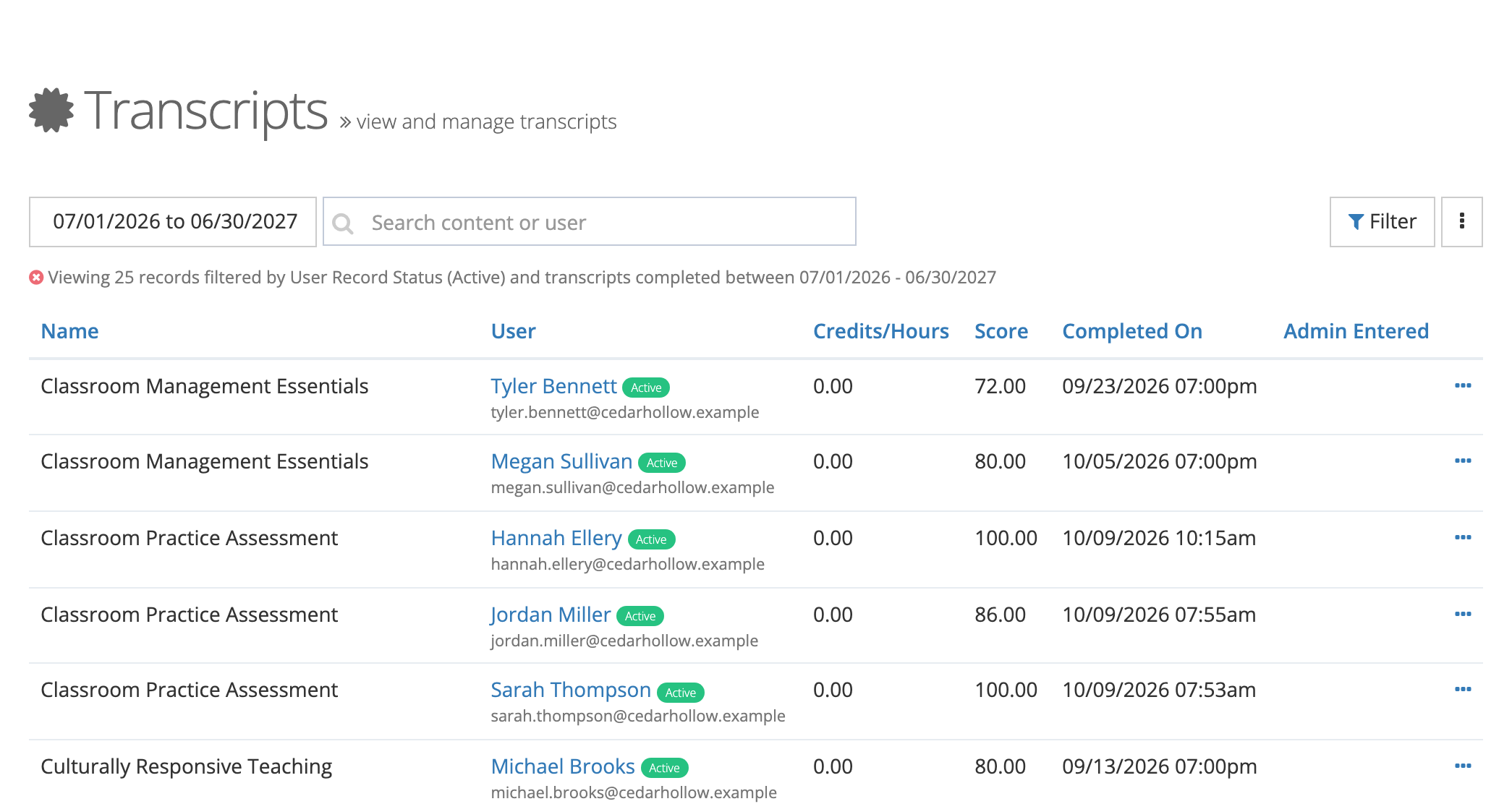The height and width of the screenshot is (804, 1512).
Task: Open Hannah Ellery's user profile
Action: pos(556,538)
